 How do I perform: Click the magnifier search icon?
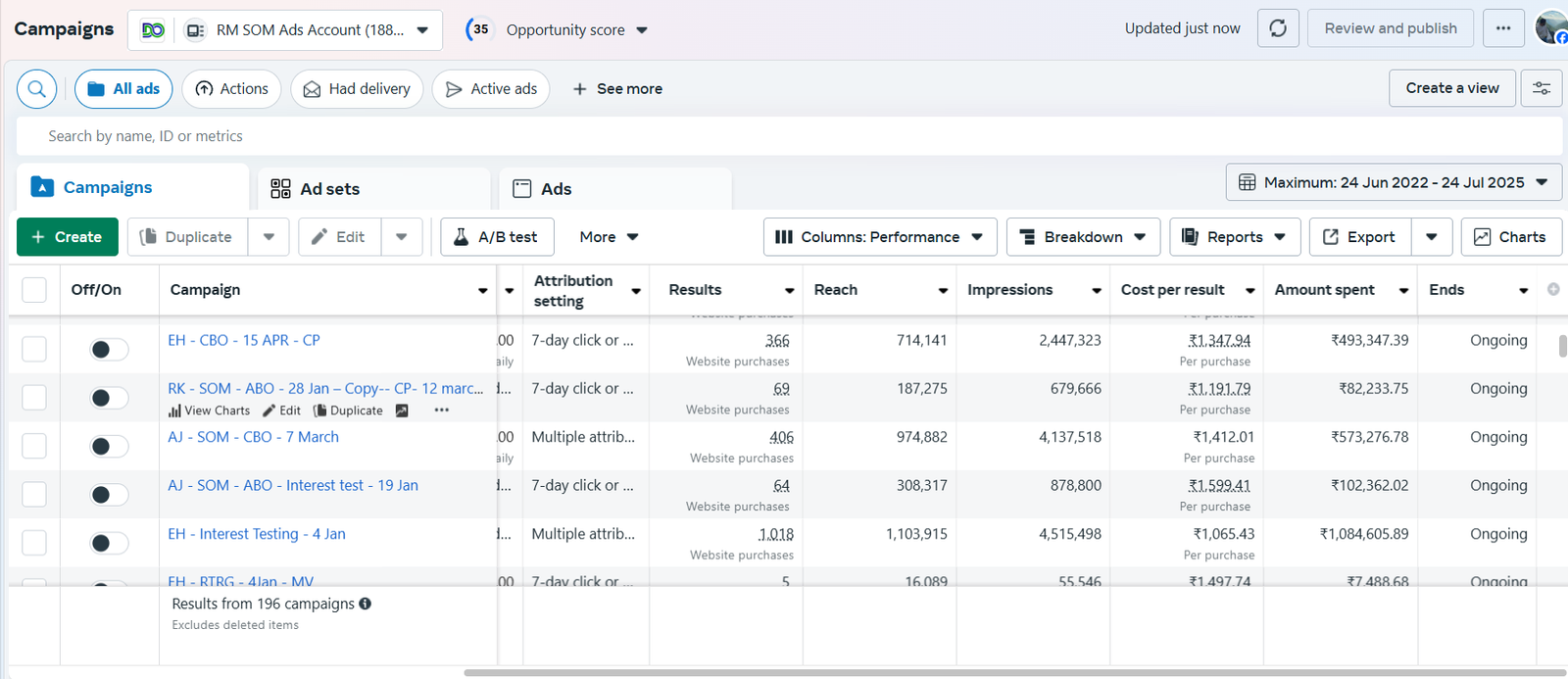(x=36, y=89)
